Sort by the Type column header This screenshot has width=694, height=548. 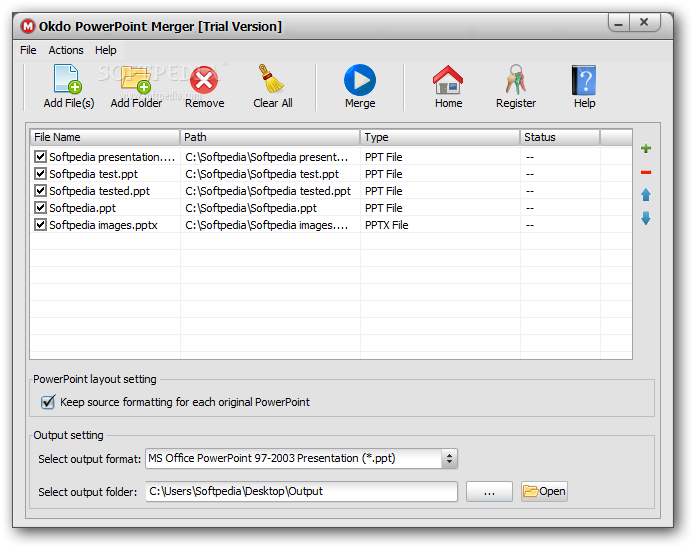(x=440, y=137)
